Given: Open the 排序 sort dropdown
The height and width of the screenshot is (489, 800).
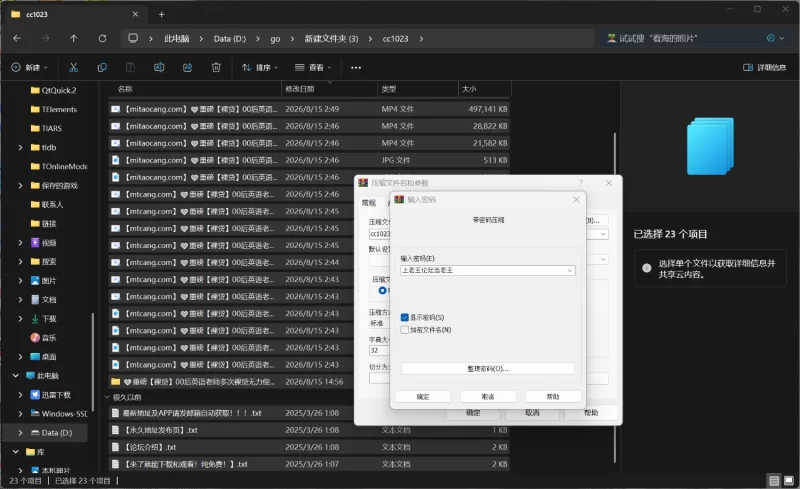Looking at the screenshot, I should pos(260,67).
